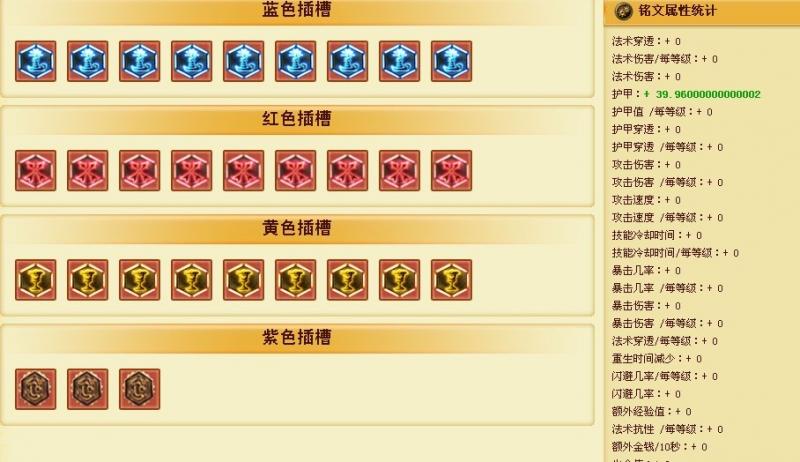This screenshot has width=800, height=462.
Task: Click the second purple quintessence icon
Action: point(88,389)
